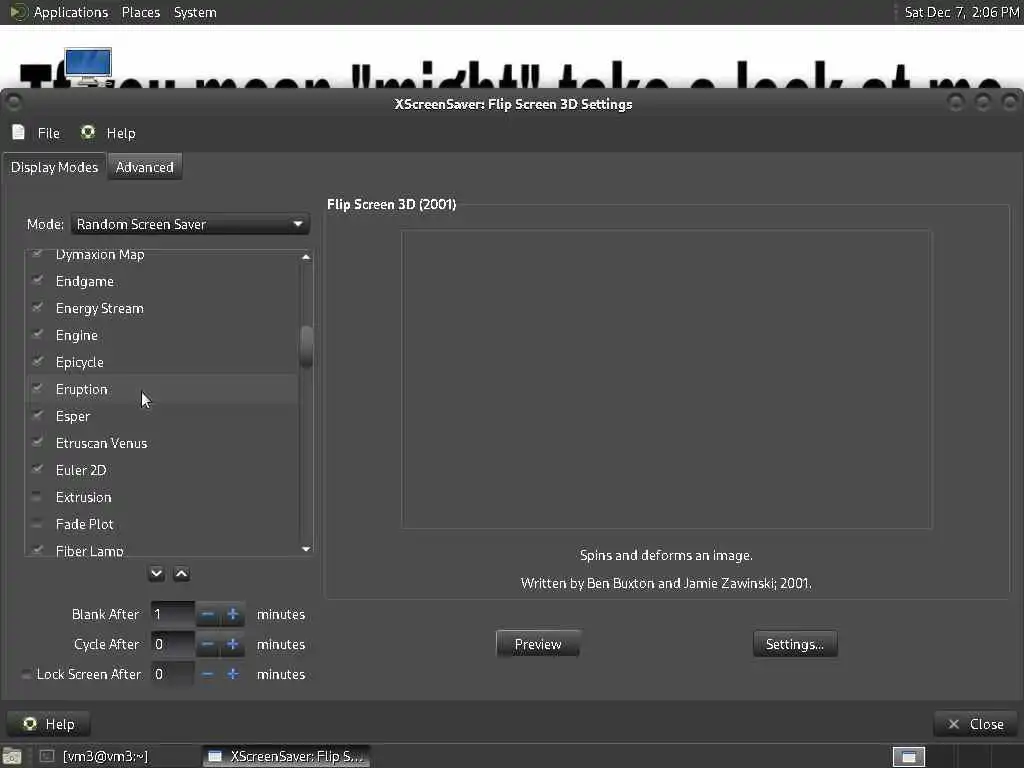Open the System menu
This screenshot has height=768, width=1024.
pos(195,12)
